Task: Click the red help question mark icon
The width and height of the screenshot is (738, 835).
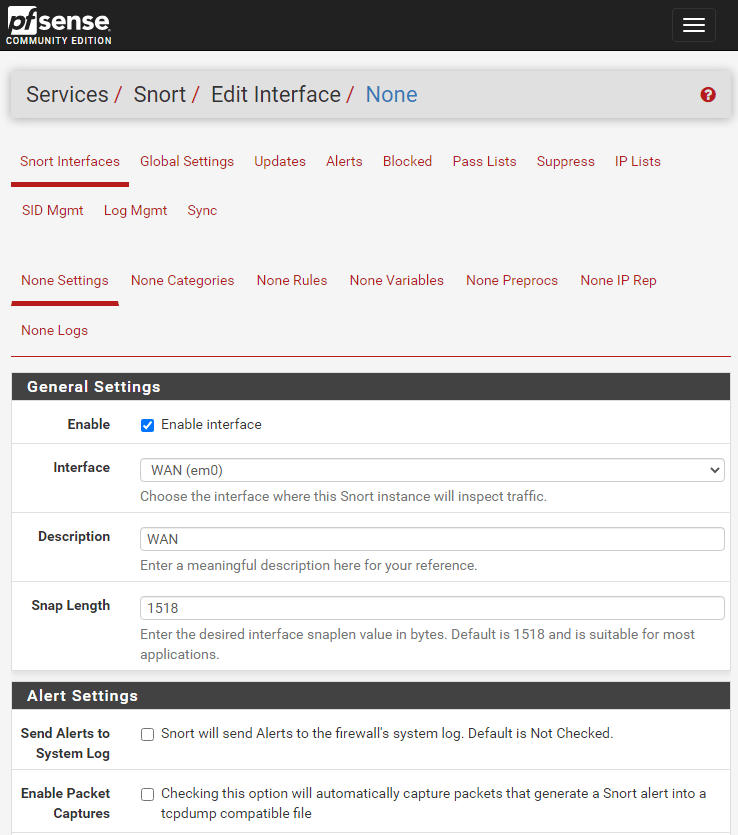Action: tap(708, 95)
